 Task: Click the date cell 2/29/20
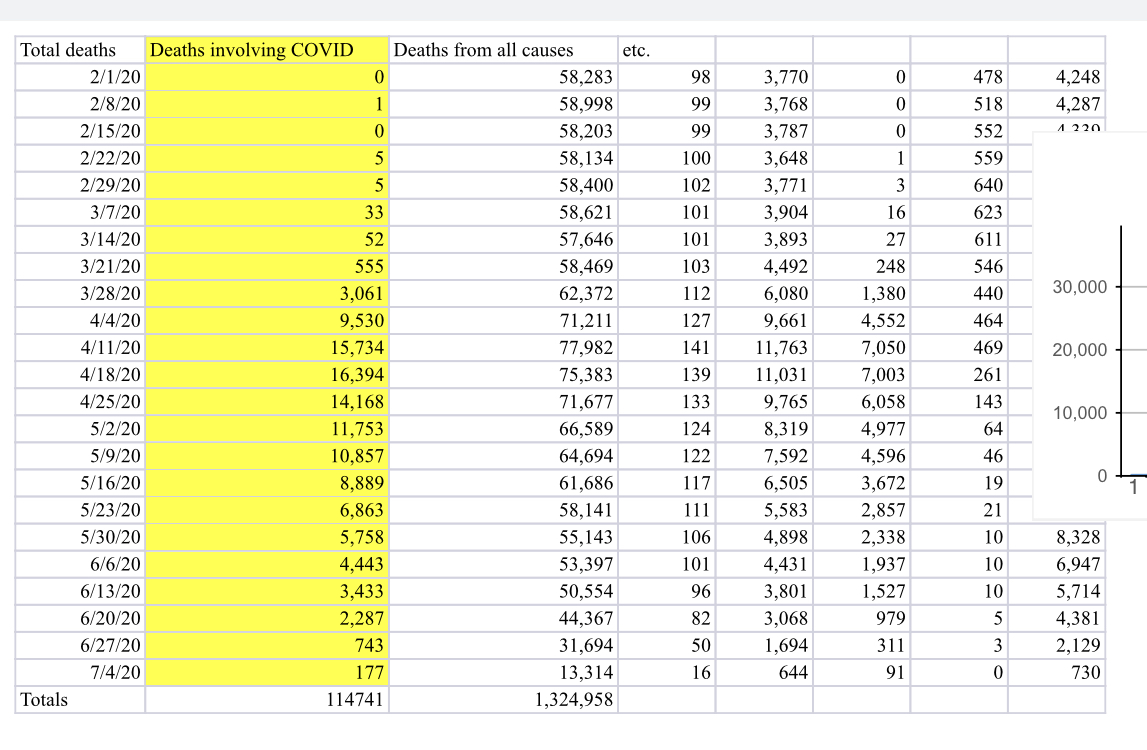pos(80,185)
